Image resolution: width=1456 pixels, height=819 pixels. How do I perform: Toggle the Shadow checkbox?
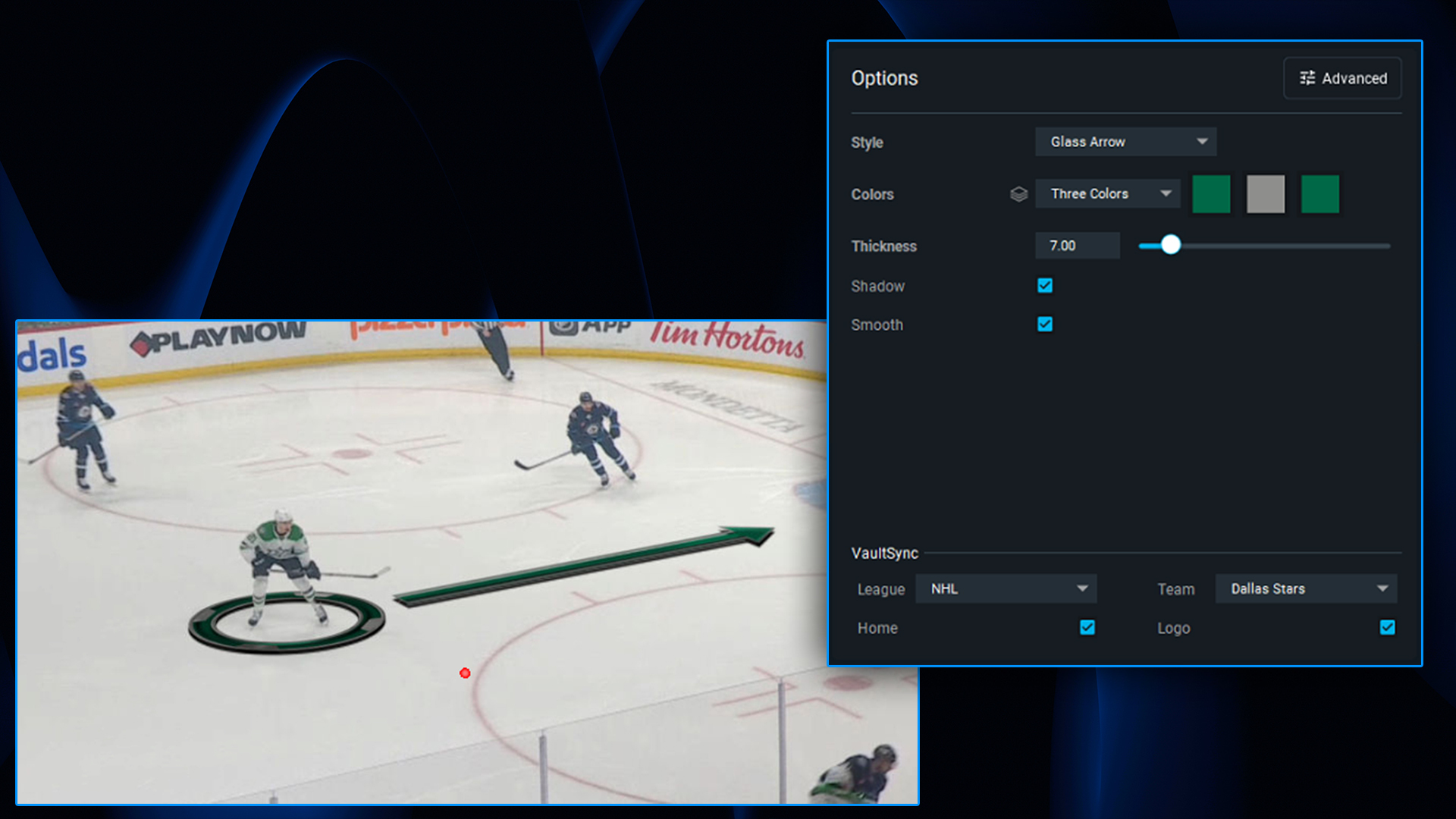pos(1045,286)
